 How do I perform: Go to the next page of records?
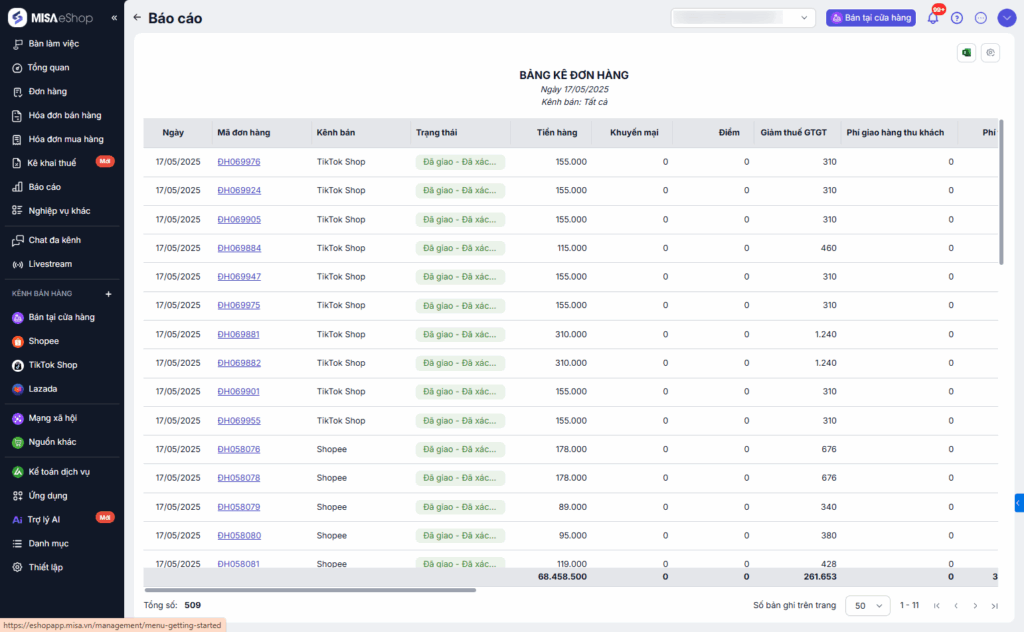point(975,605)
